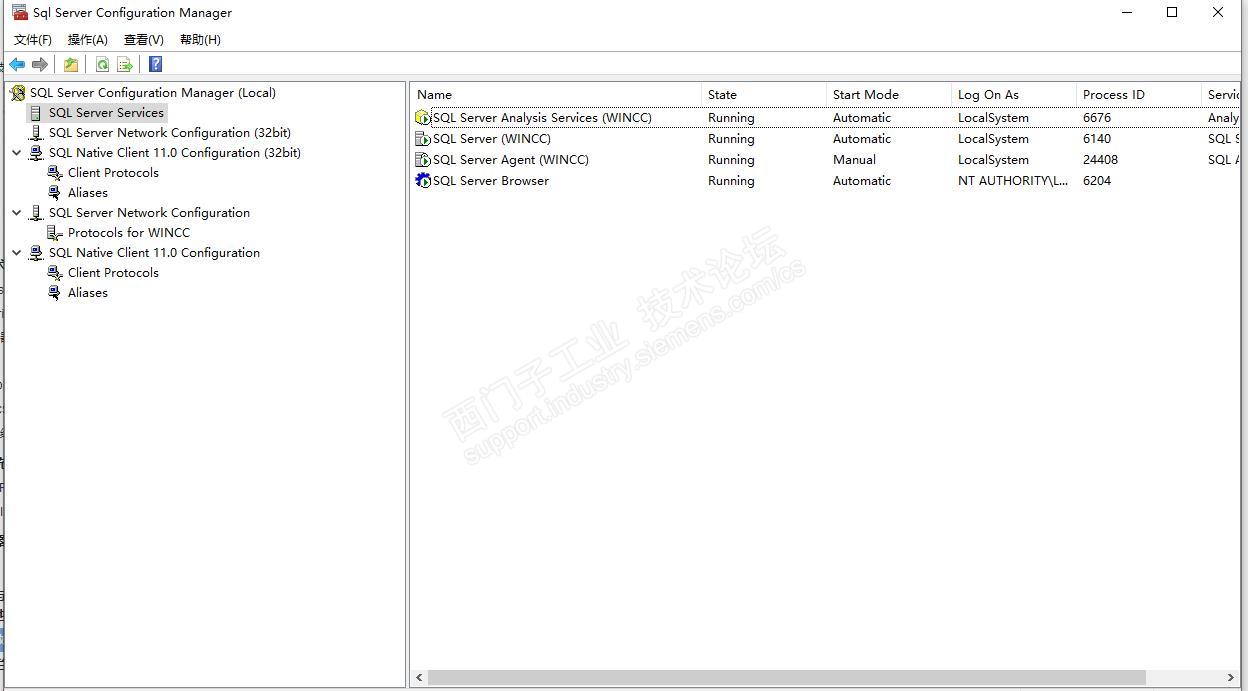This screenshot has height=691, width=1248.
Task: Open the 查看(V) menu
Action: (144, 39)
